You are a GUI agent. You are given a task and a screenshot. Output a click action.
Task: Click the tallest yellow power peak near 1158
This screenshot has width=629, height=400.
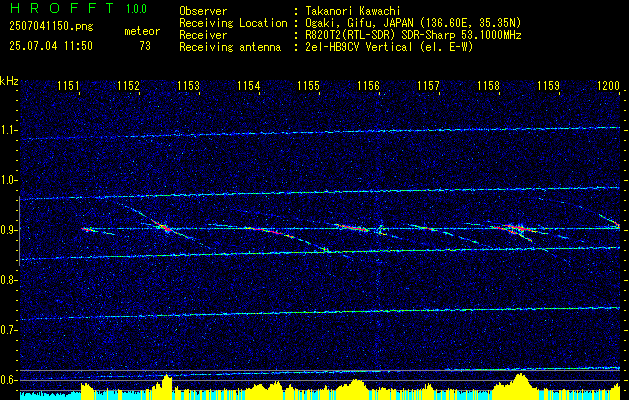click(520, 386)
